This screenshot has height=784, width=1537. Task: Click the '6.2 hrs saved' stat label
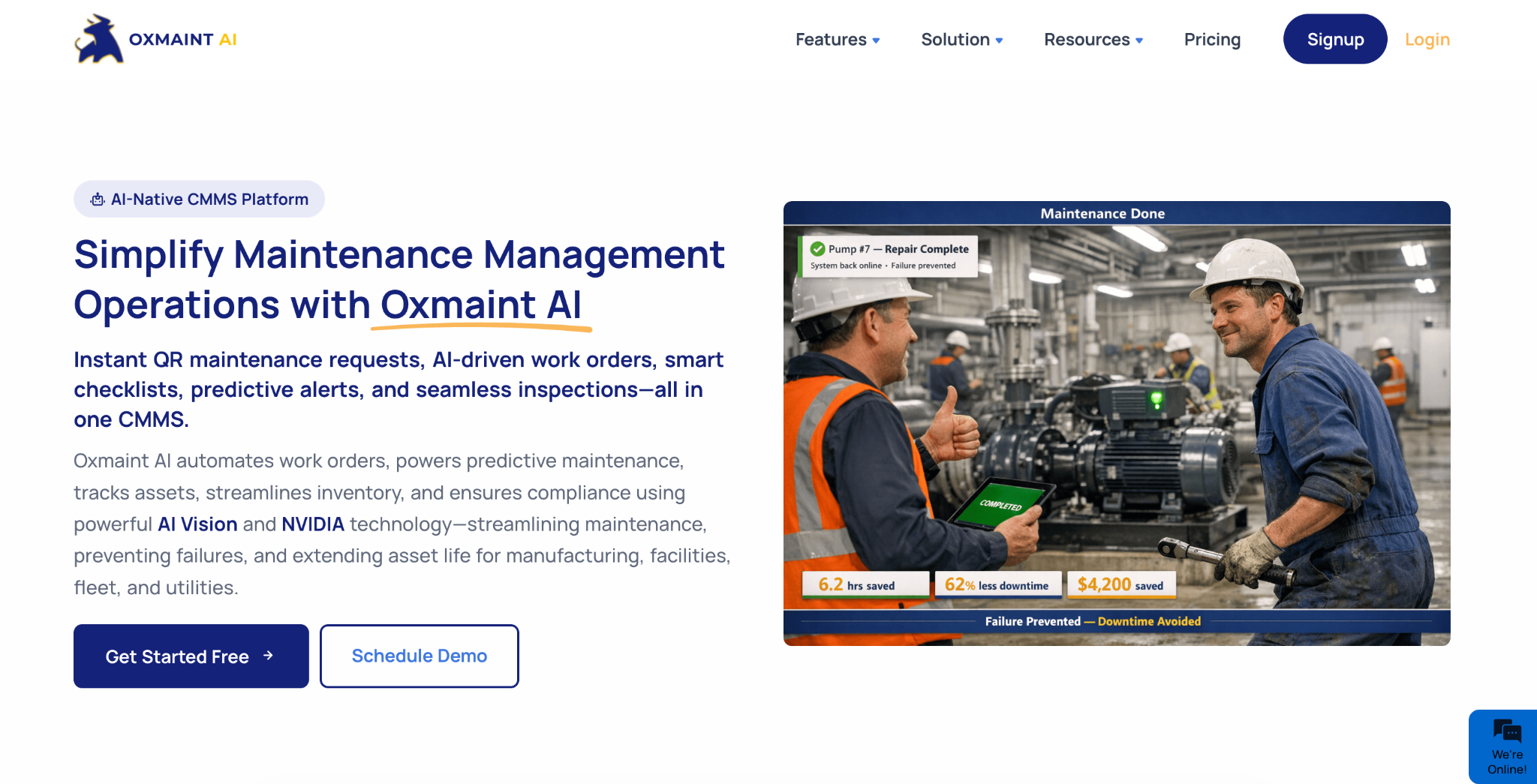865,584
